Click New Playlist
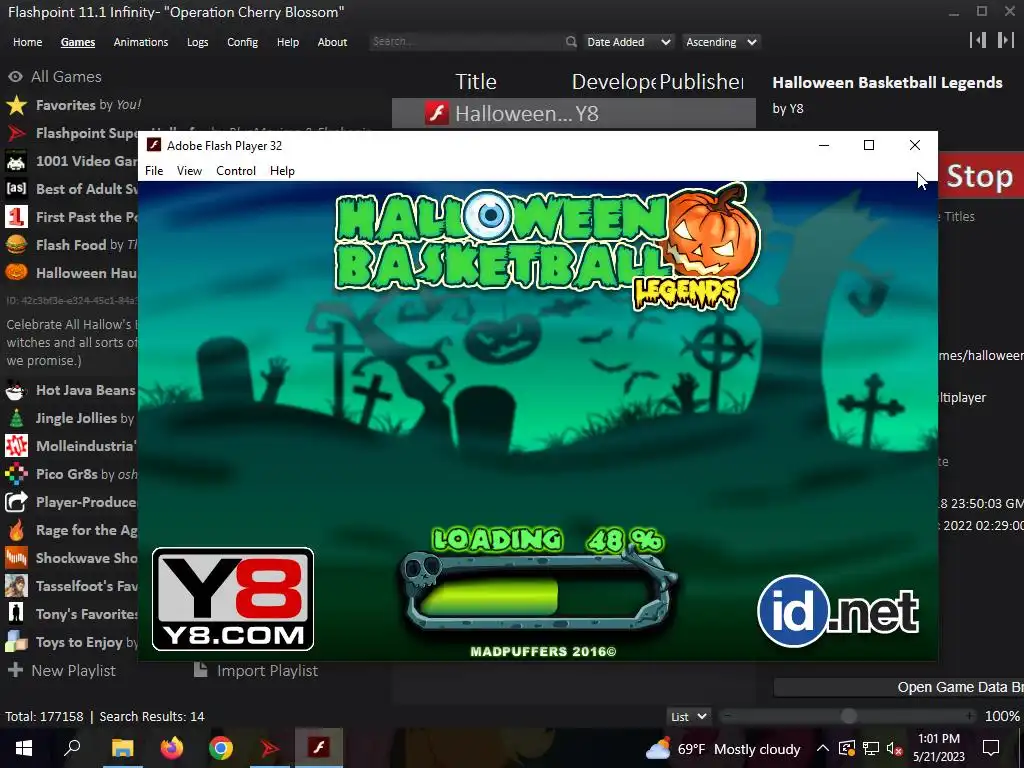The width and height of the screenshot is (1024, 768). tap(61, 671)
